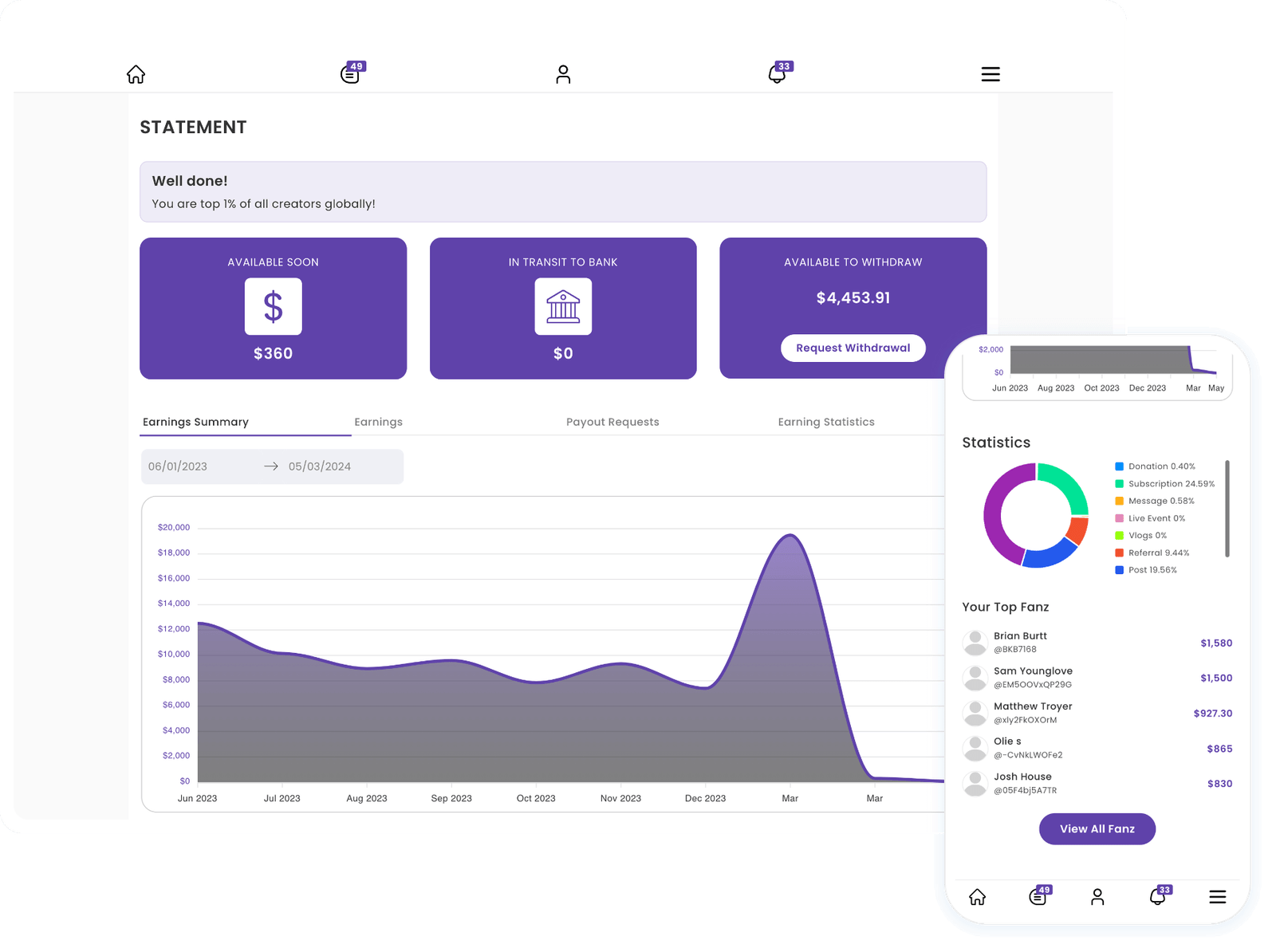This screenshot has height=952, width=1276.
Task: Switch to the Payout Requests tab
Action: [612, 422]
